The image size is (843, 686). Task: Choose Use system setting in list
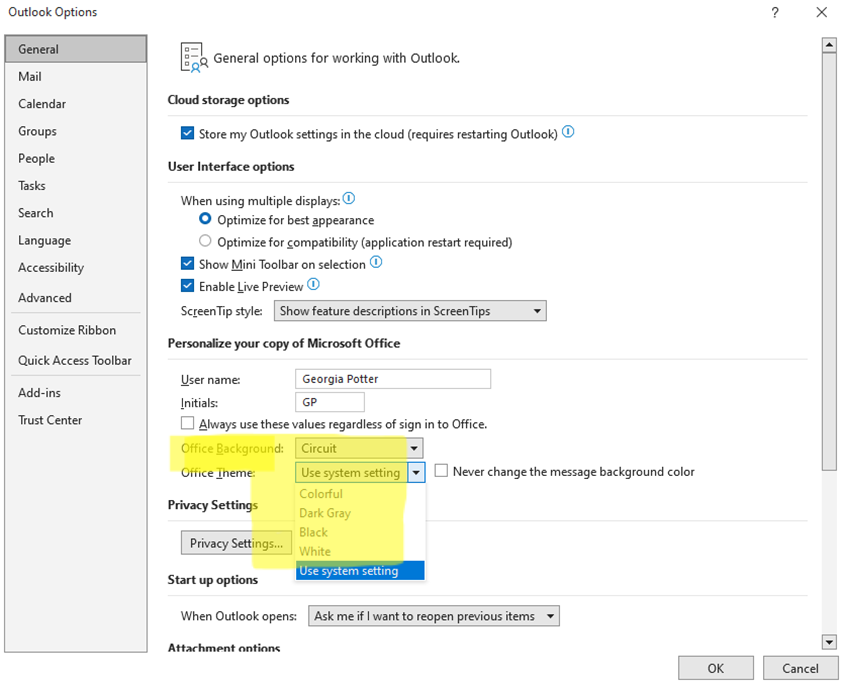(x=360, y=571)
